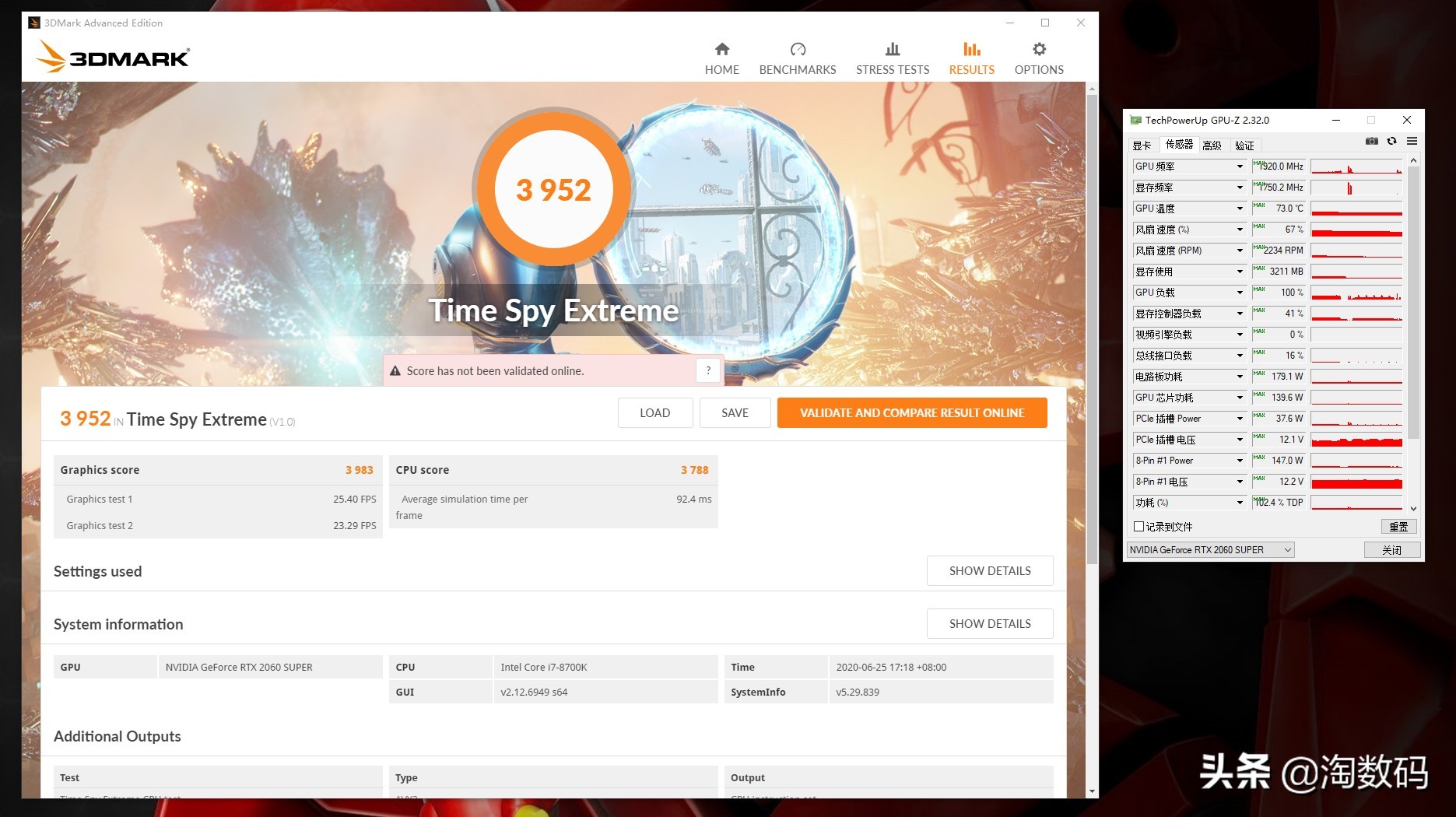
Task: Open the OPTIONS section
Action: [1039, 59]
